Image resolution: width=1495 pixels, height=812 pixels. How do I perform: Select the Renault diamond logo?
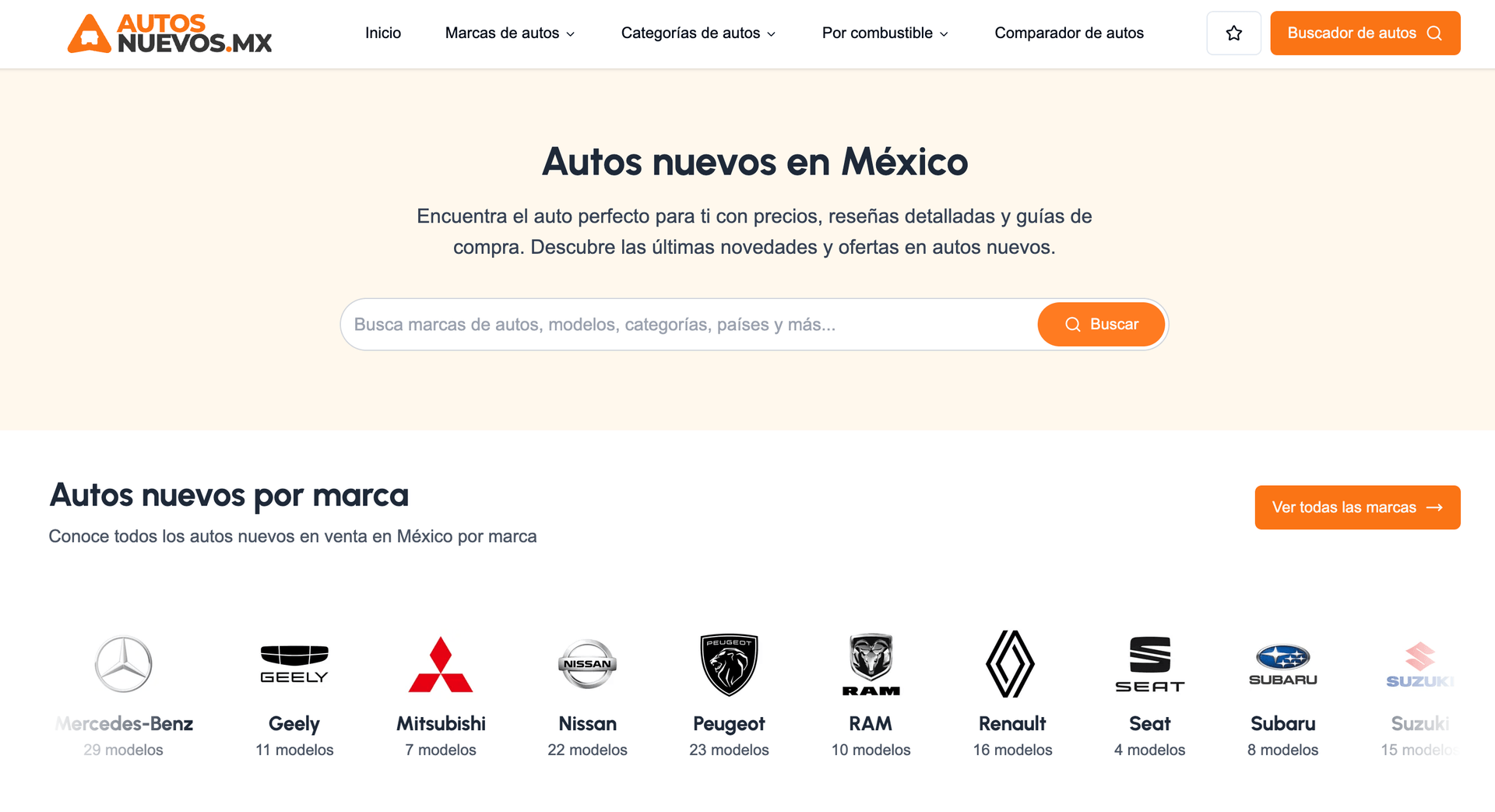coord(1011,664)
